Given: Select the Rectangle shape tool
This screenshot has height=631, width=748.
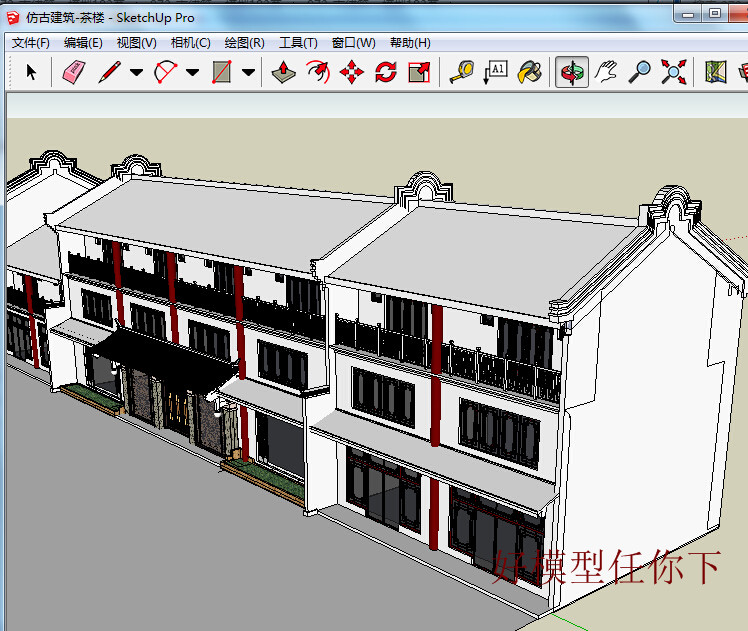Looking at the screenshot, I should click(x=222, y=72).
